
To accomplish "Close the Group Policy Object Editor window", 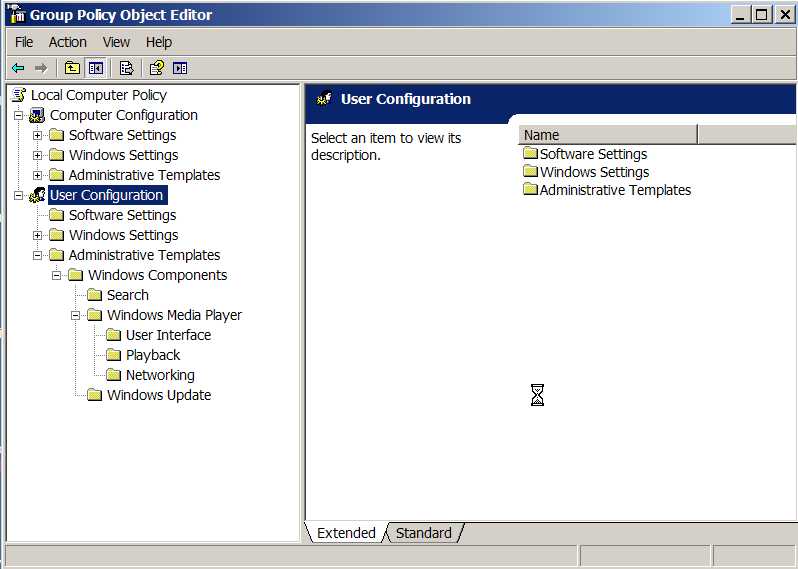I will tap(785, 14).
